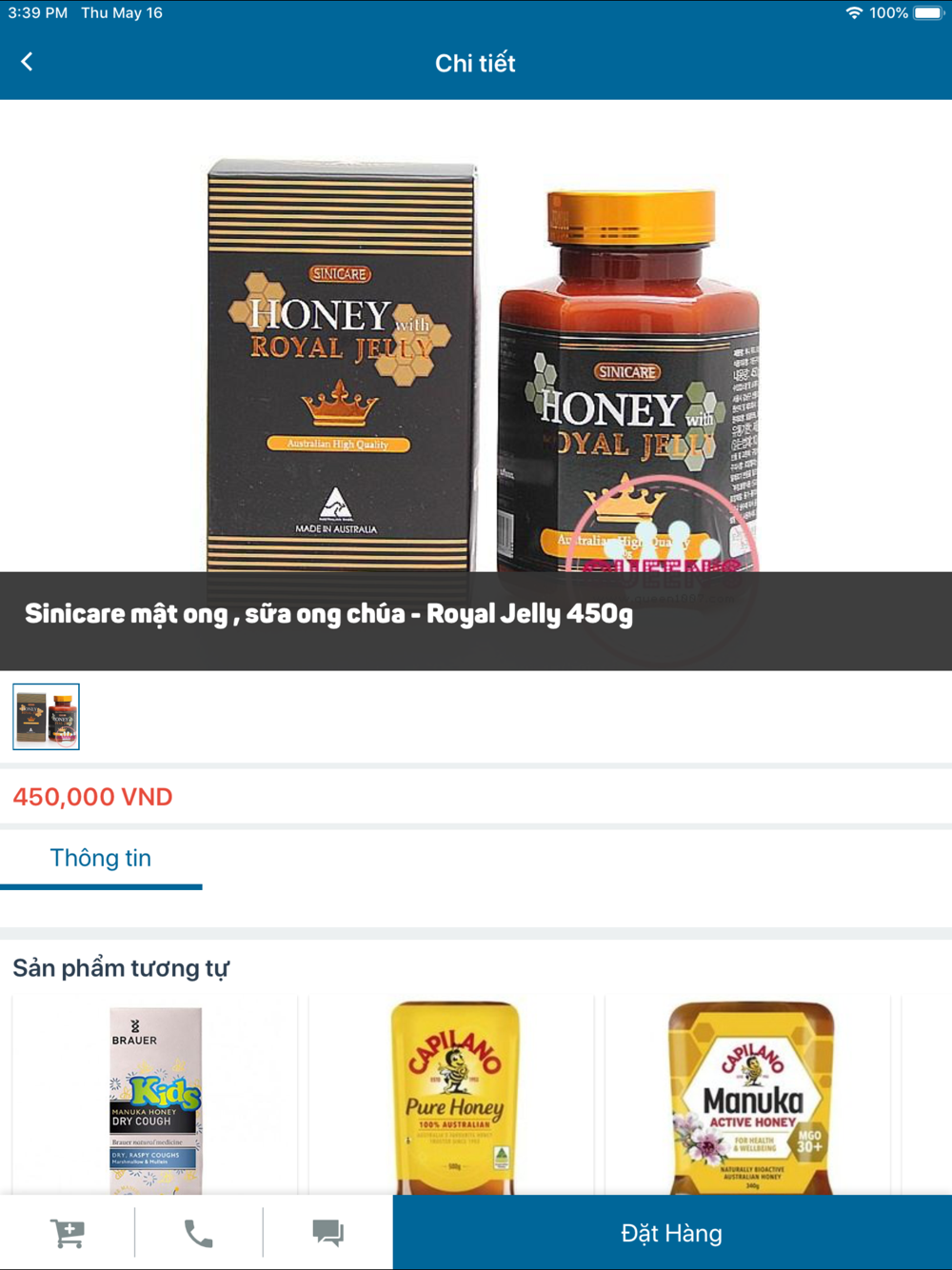This screenshot has width=952, height=1270.
Task: Tap the status bar time 3:39 PM
Action: (x=38, y=13)
